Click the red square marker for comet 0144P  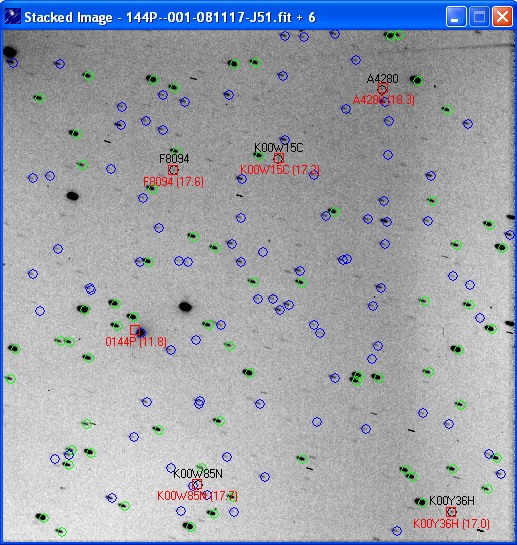[x=135, y=330]
